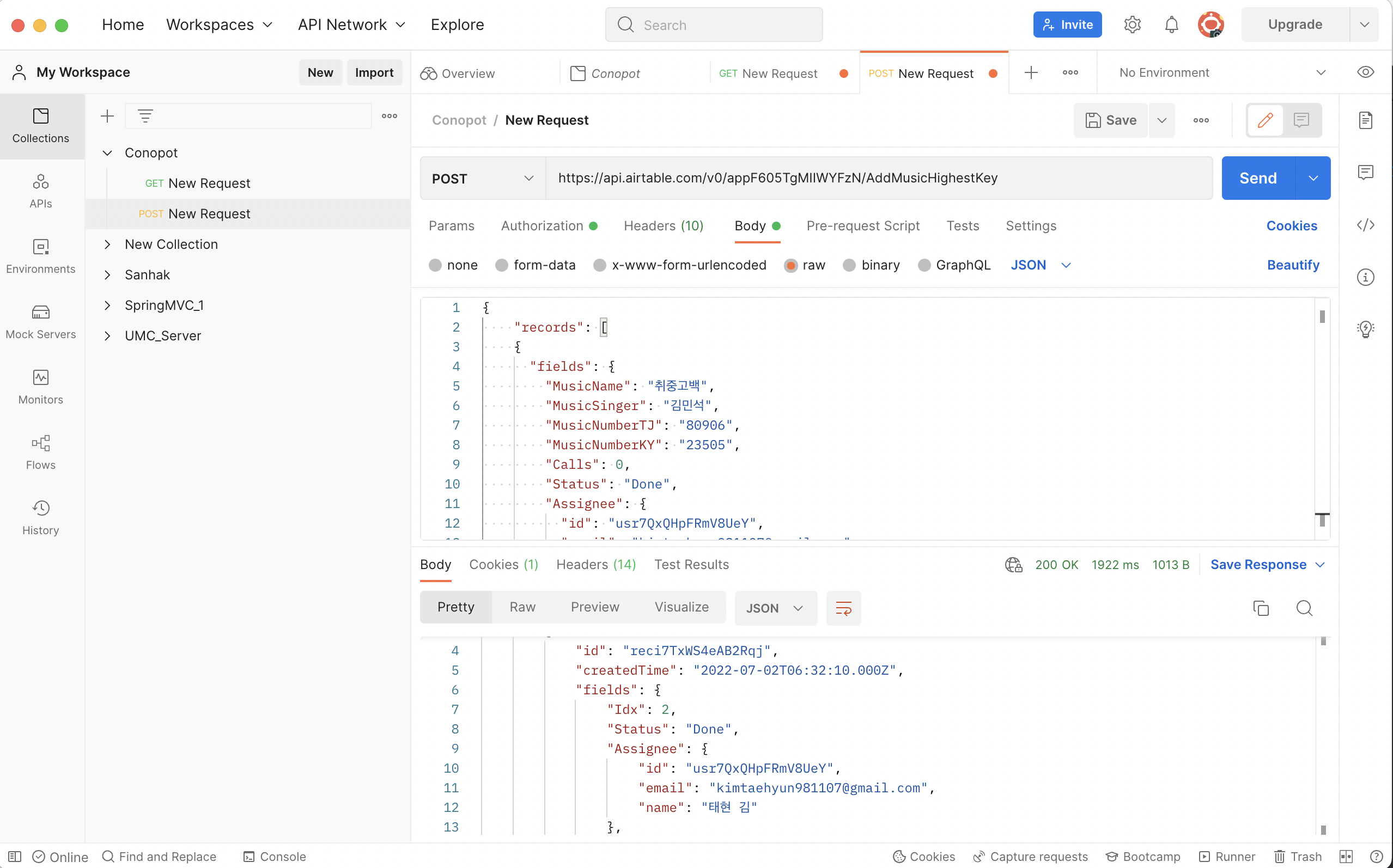
Task: Click the Beautify link
Action: [1293, 265]
